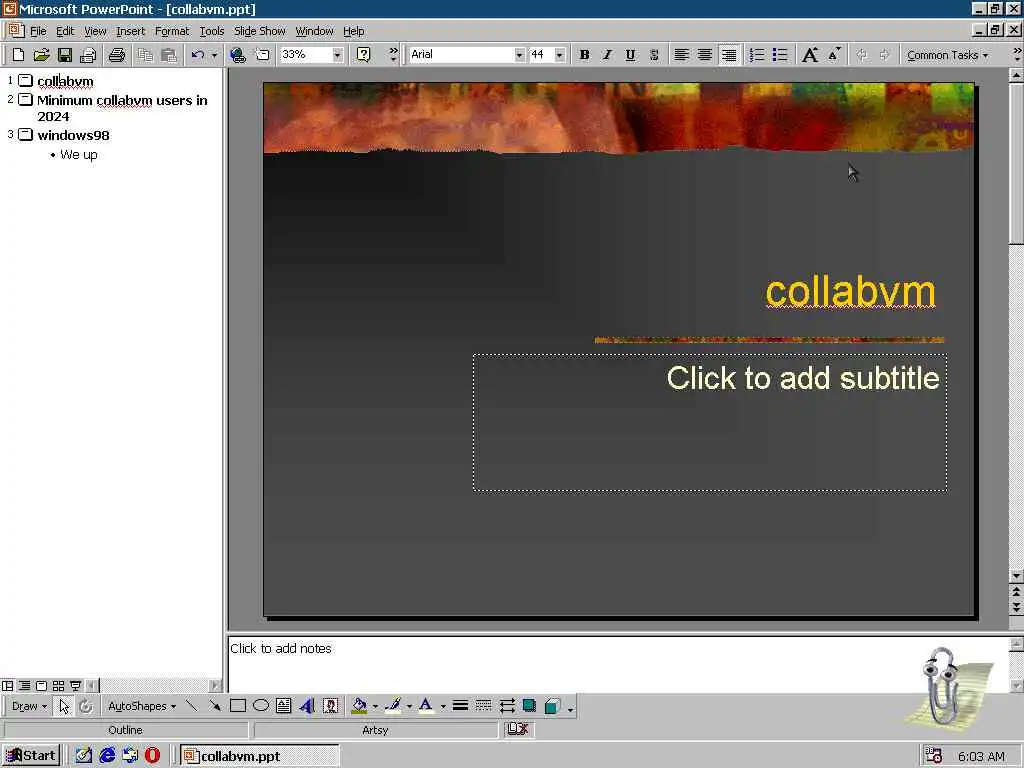Apply bulleted list formatting
Viewport: 1024px width, 768px height.
[x=780, y=55]
